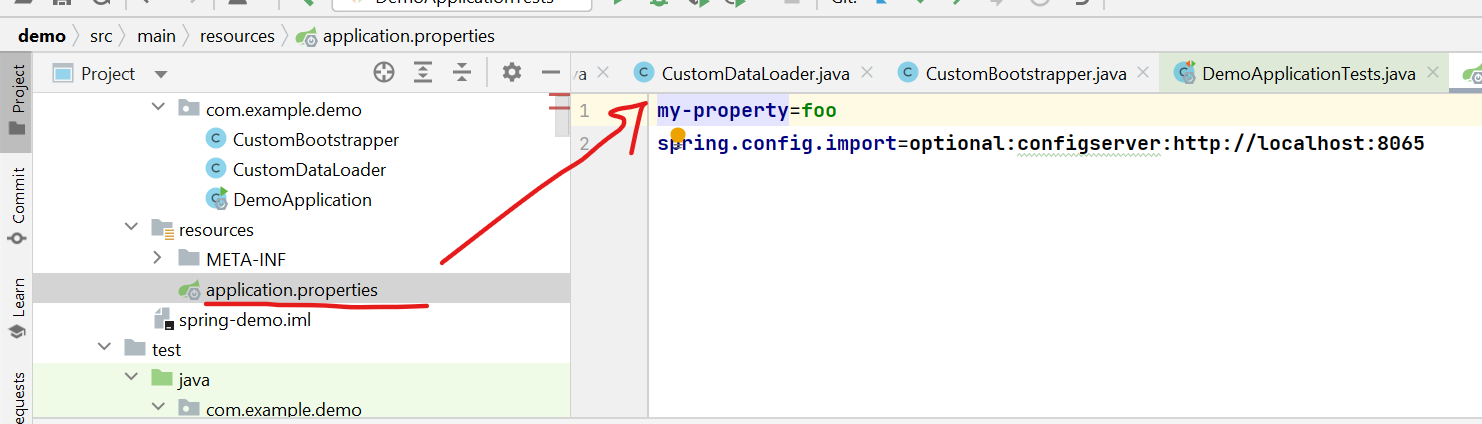
Task: Select the green java test folder
Action: [194, 380]
